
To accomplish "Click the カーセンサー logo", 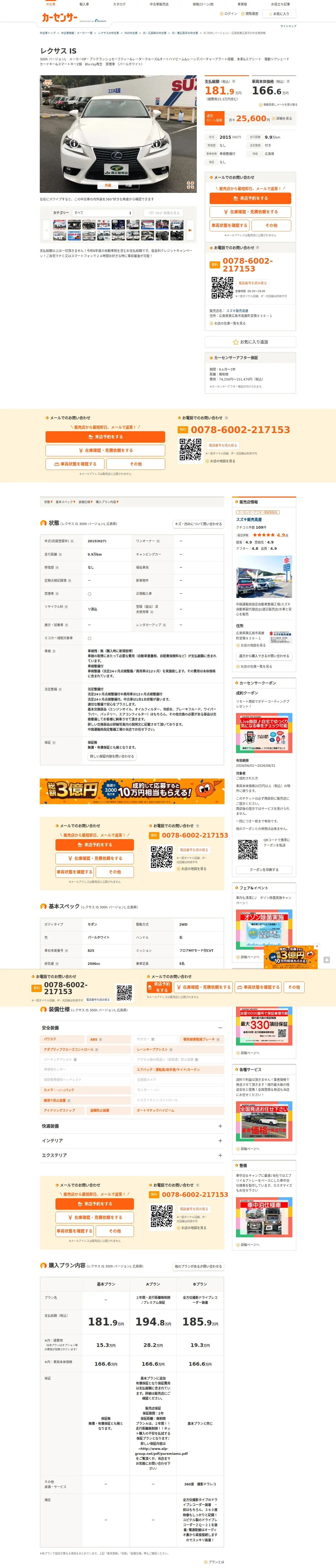I will [60, 18].
